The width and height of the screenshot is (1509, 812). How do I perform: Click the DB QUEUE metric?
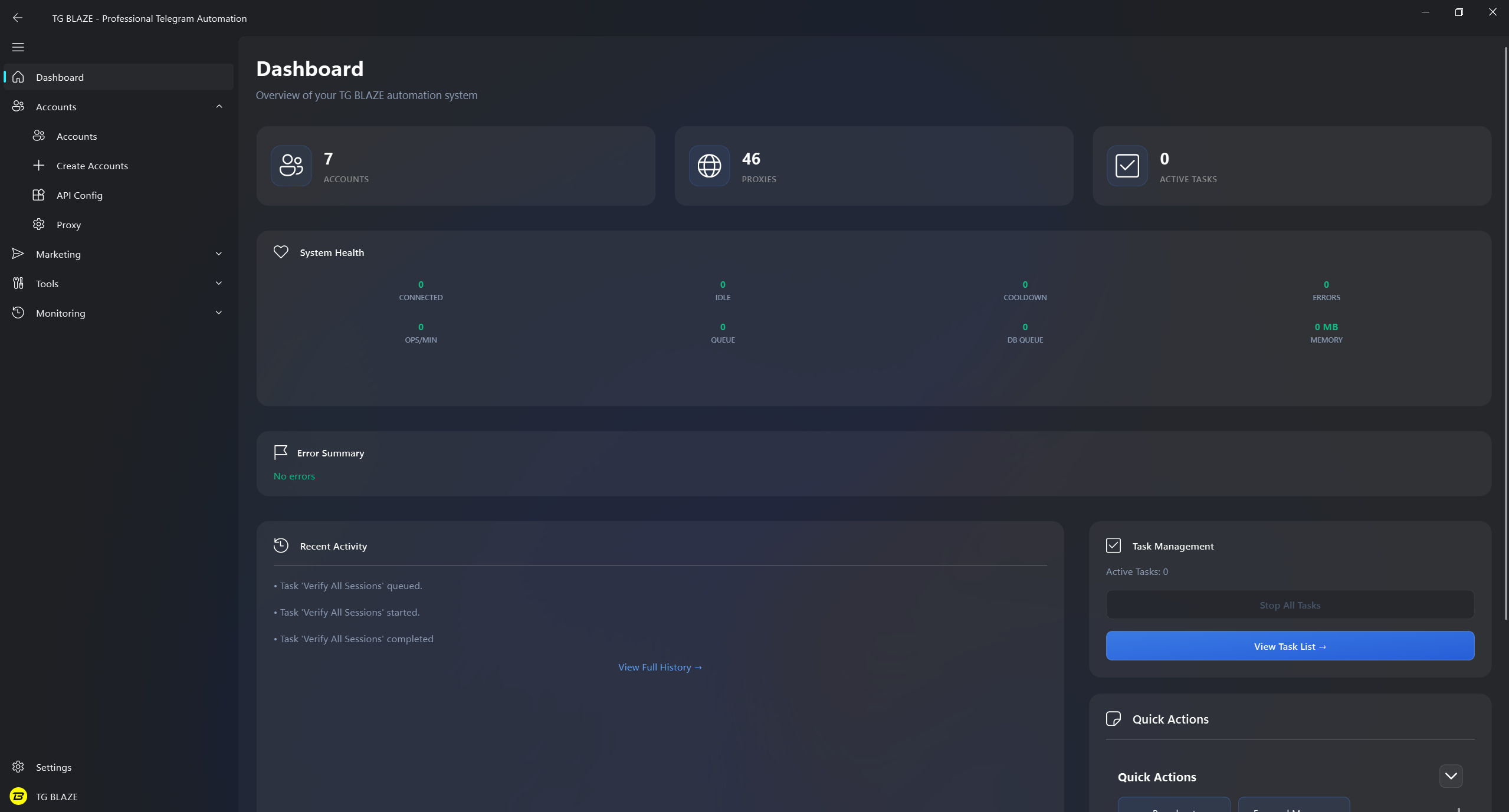(1025, 333)
